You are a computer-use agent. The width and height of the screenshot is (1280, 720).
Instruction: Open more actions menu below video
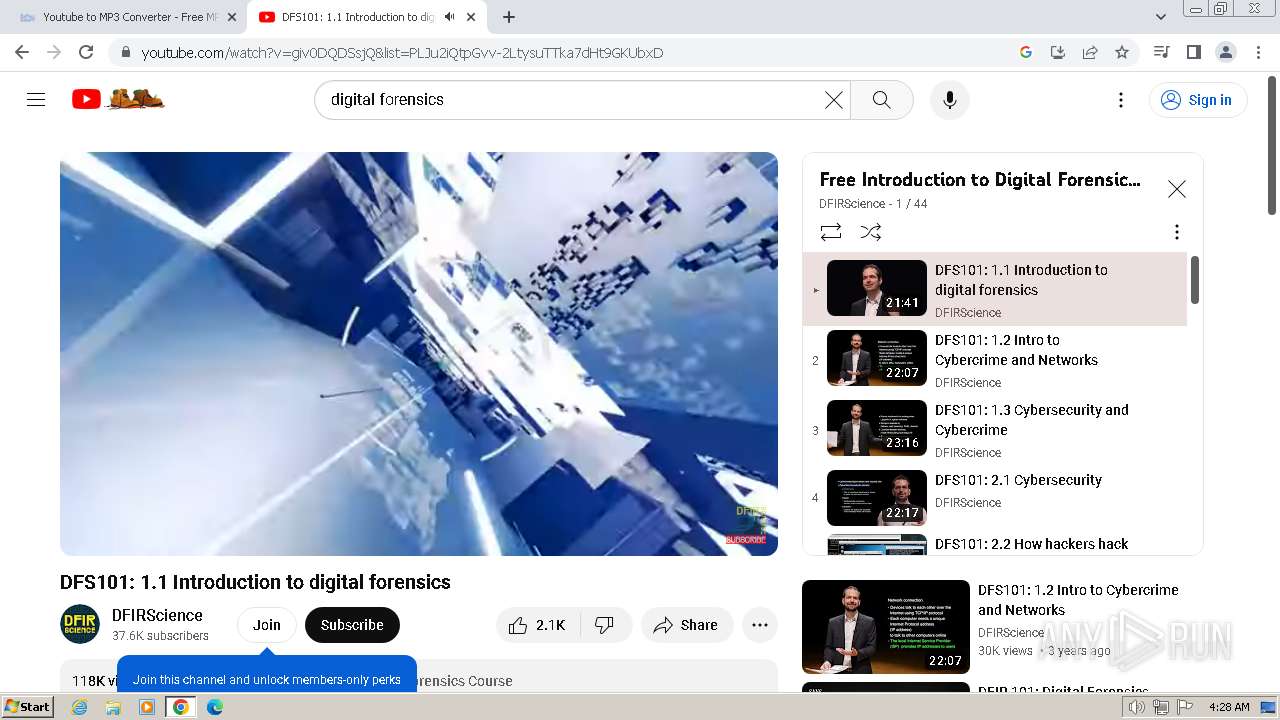pos(760,625)
